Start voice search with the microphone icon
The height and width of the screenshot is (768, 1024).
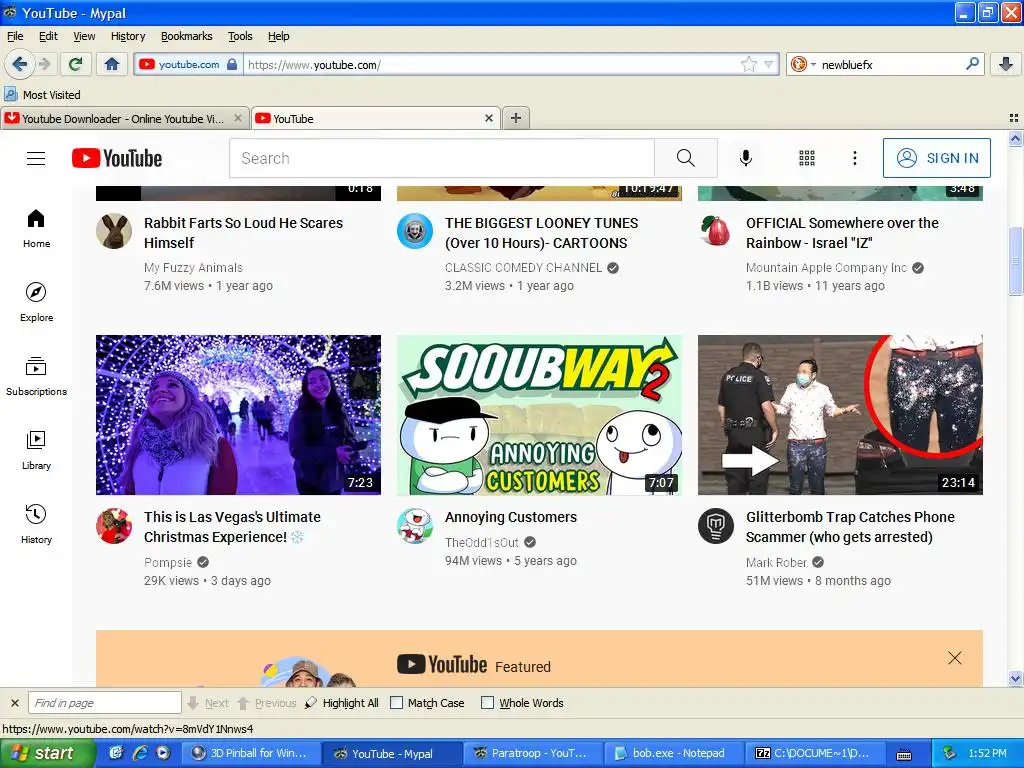(746, 158)
